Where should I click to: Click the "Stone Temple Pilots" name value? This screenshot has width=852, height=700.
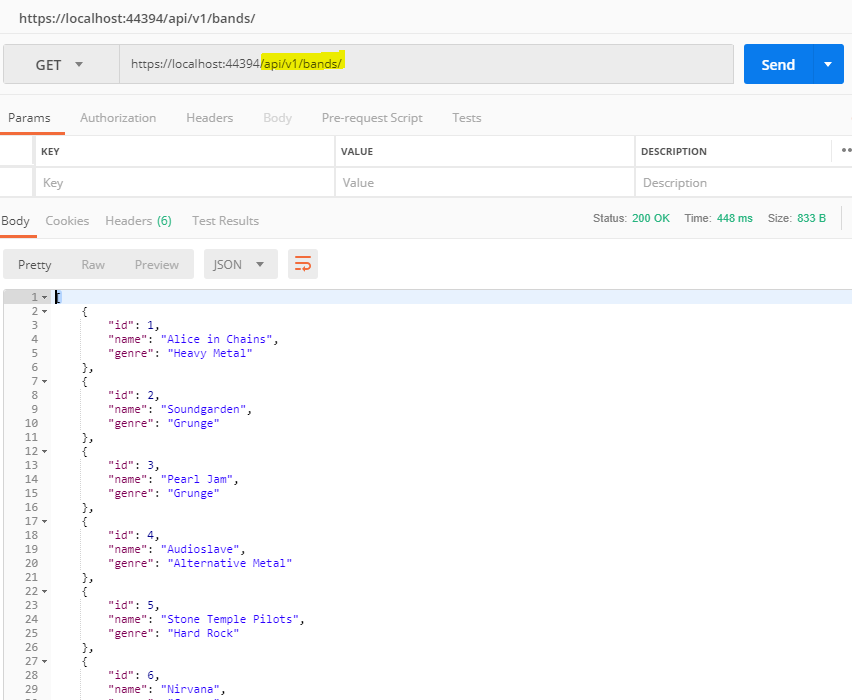(229, 620)
